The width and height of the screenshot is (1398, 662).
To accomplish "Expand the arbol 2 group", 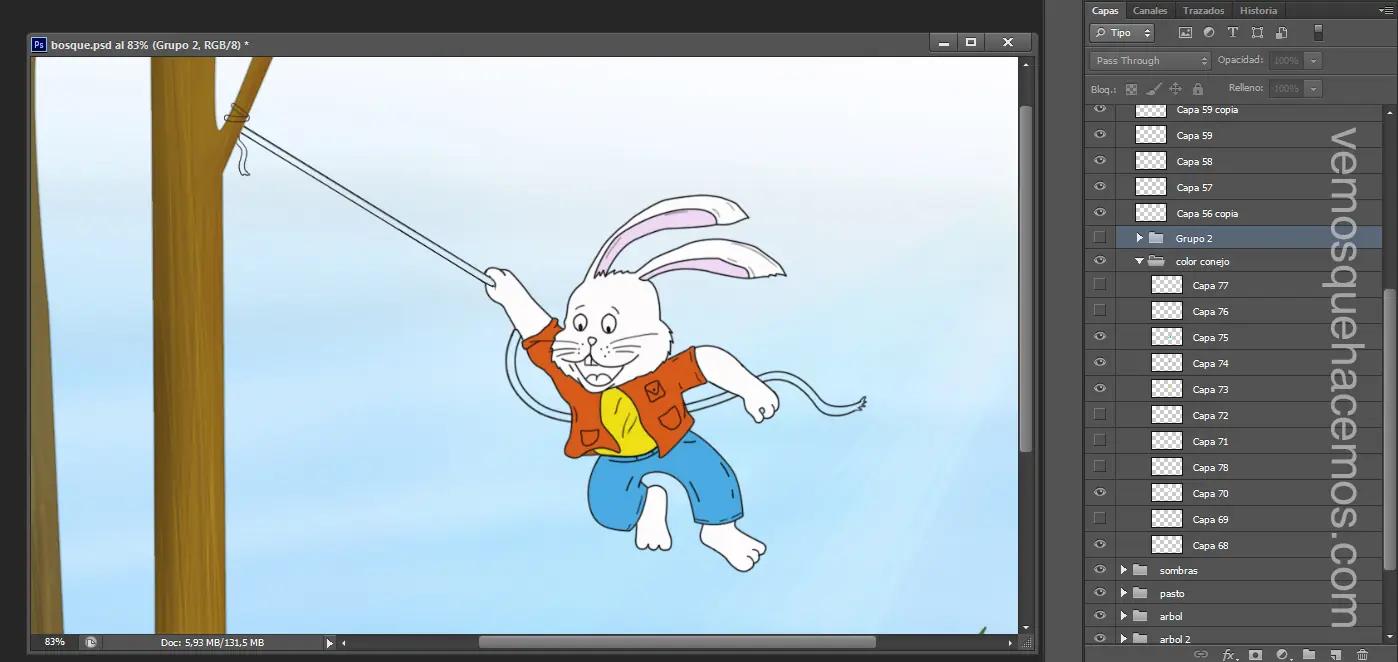I will coord(1123,639).
